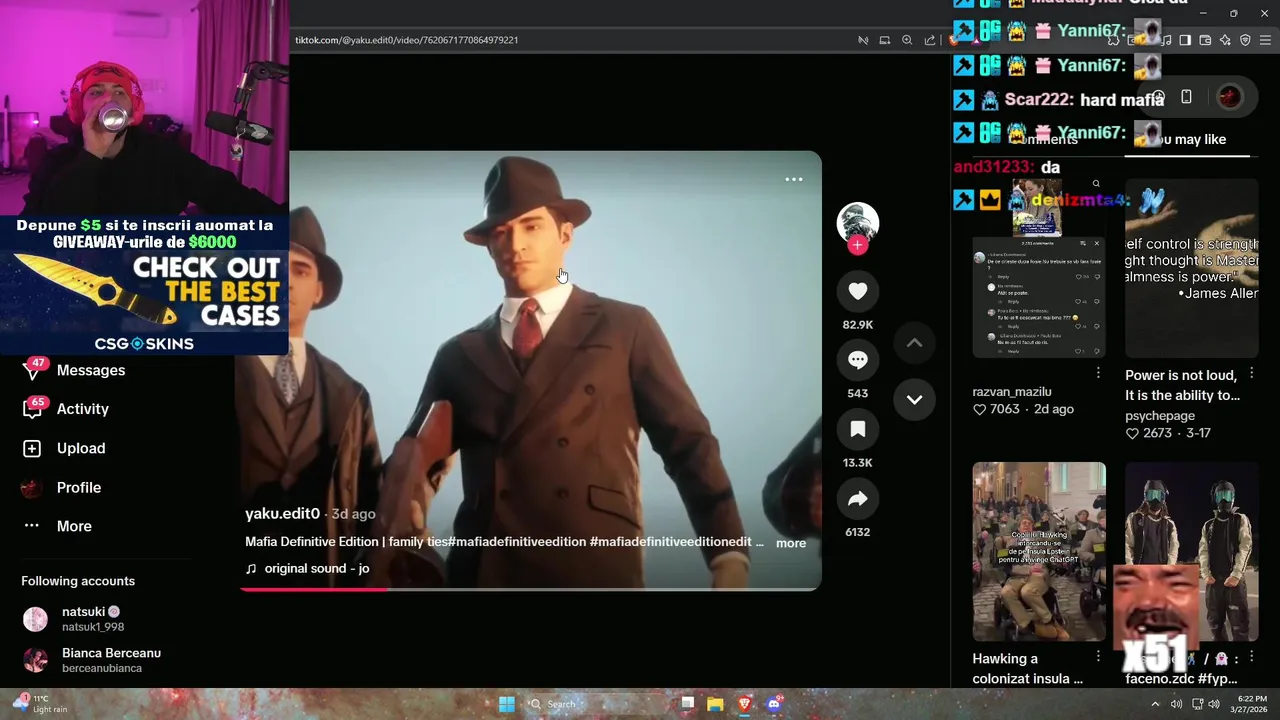Click the phone get-app icon in TikTok header
Viewport: 1280px width, 720px height.
[x=1186, y=97]
